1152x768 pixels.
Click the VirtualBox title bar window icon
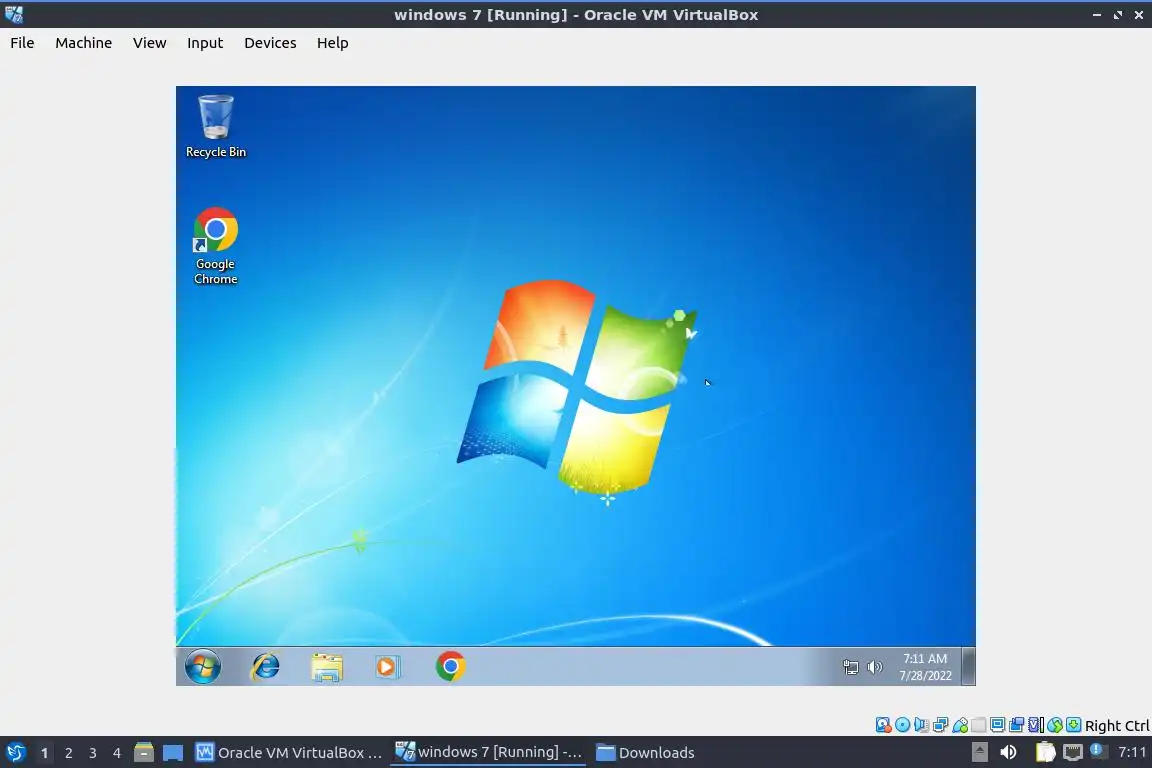click(13, 14)
